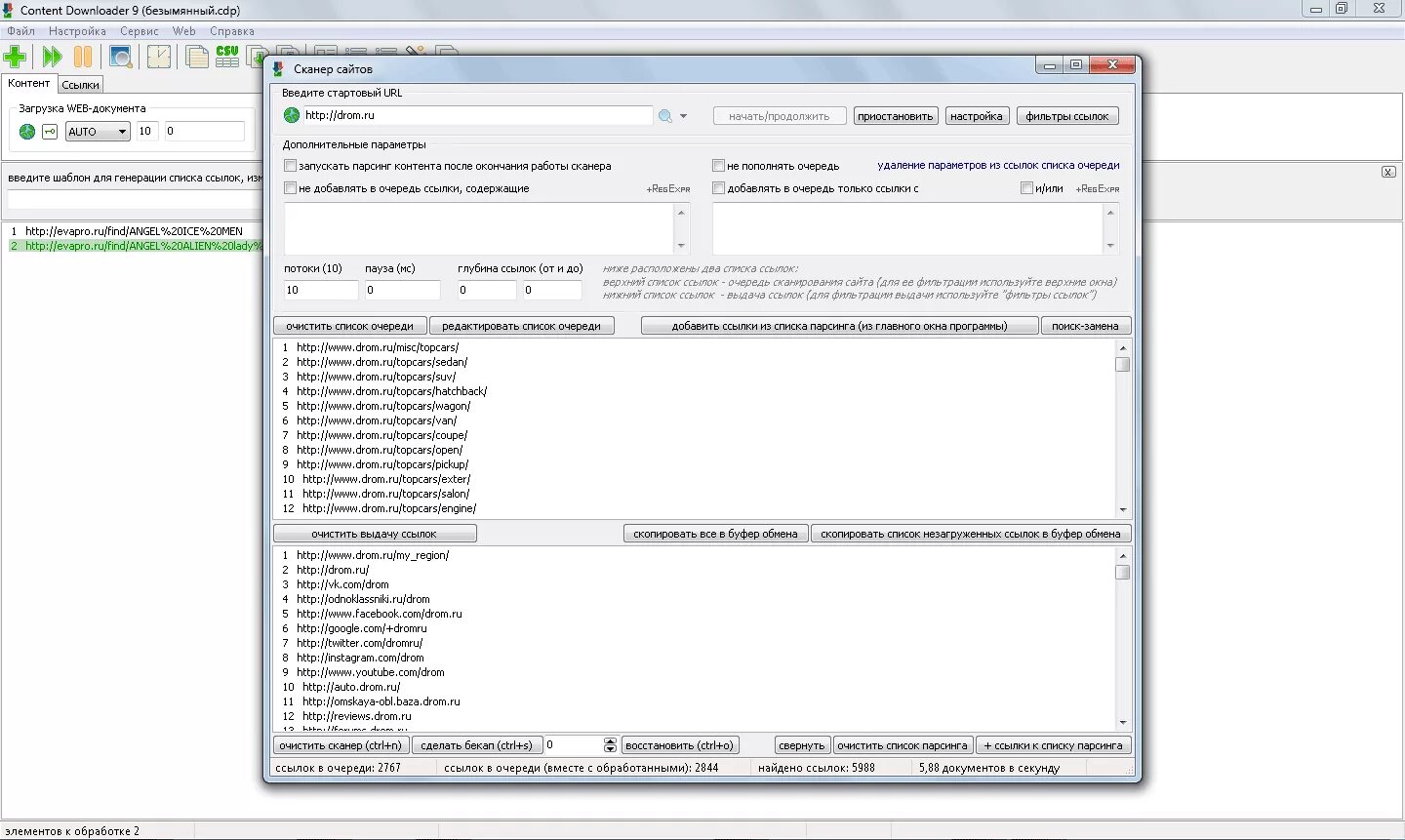The image size is (1405, 840).
Task: Click the magnifier icon next to URL field
Action: 665,116
